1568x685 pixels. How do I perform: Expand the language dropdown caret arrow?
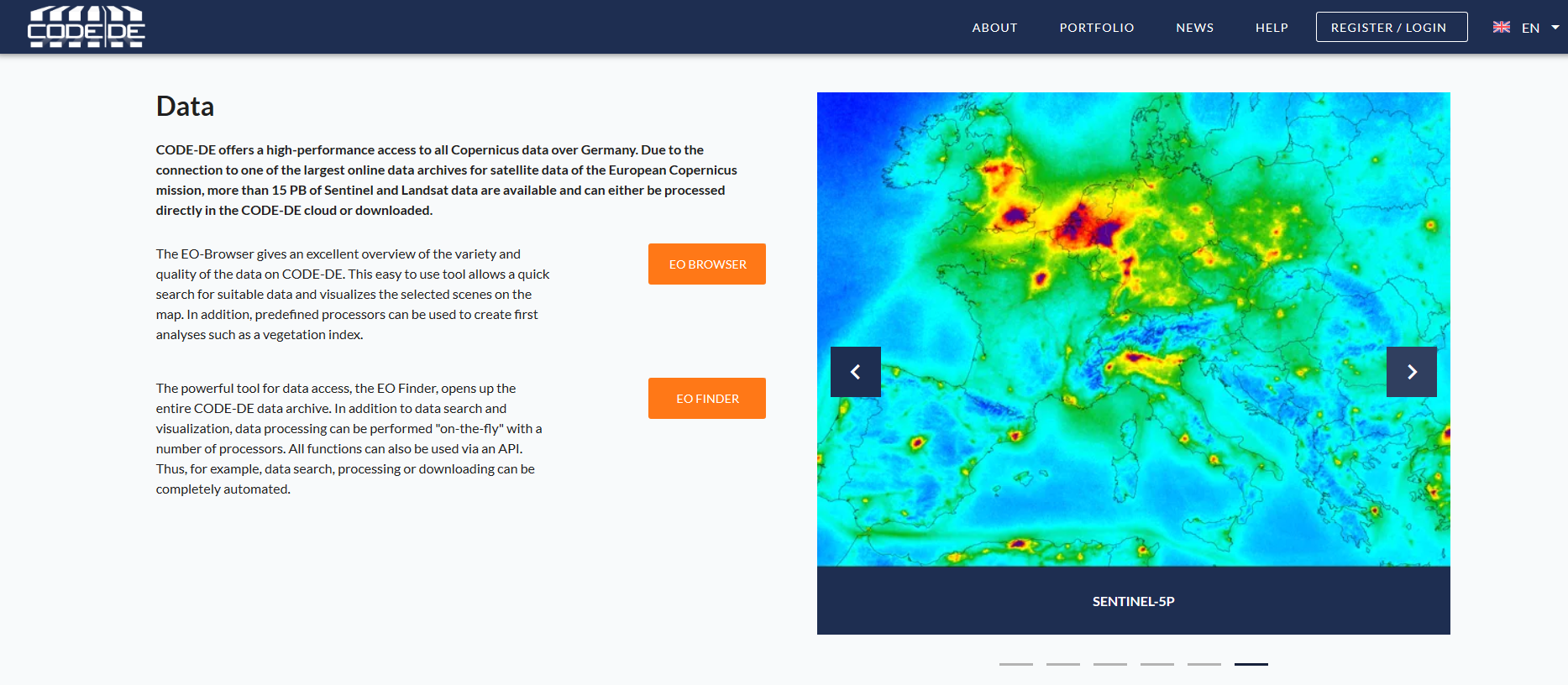click(1555, 28)
